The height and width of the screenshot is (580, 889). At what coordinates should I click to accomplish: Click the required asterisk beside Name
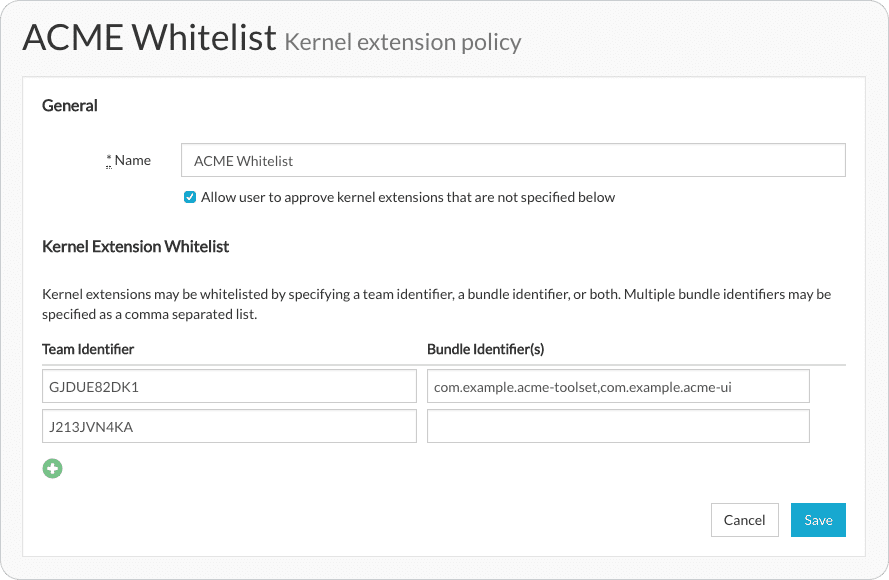point(109,160)
